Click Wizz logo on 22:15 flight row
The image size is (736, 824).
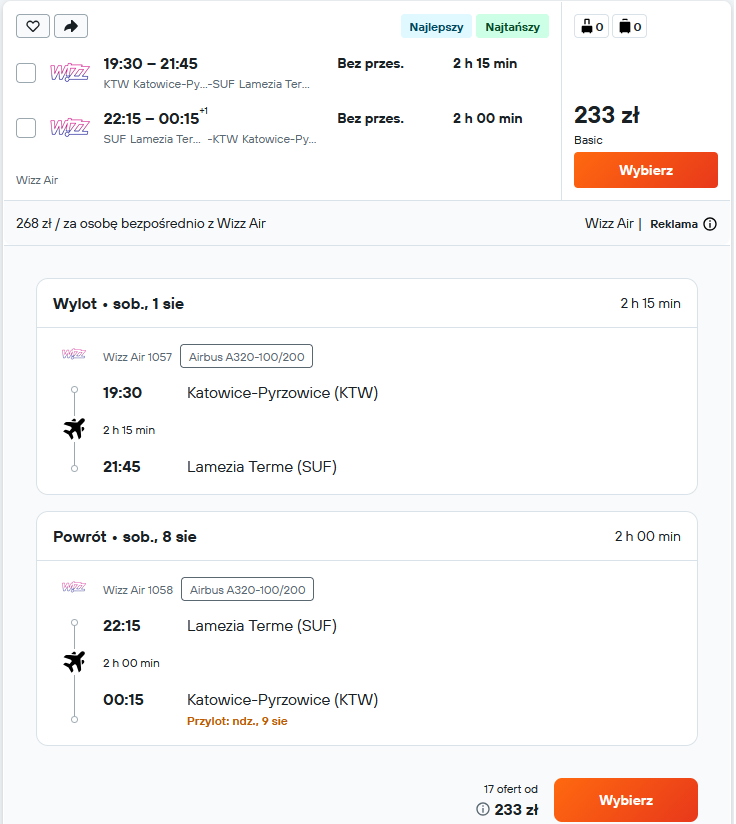pos(69,128)
